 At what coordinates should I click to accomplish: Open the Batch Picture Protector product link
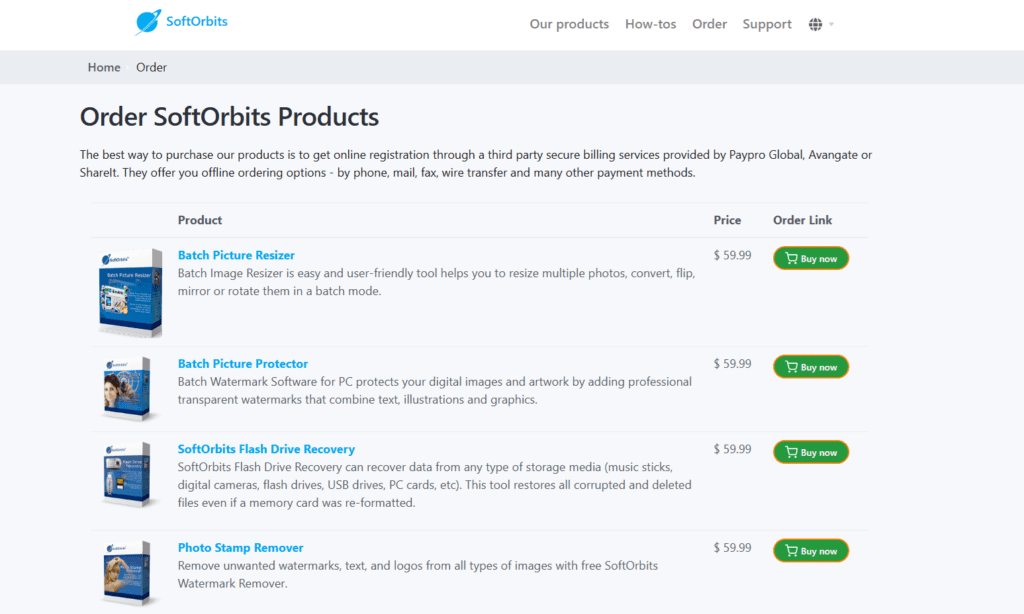click(243, 364)
